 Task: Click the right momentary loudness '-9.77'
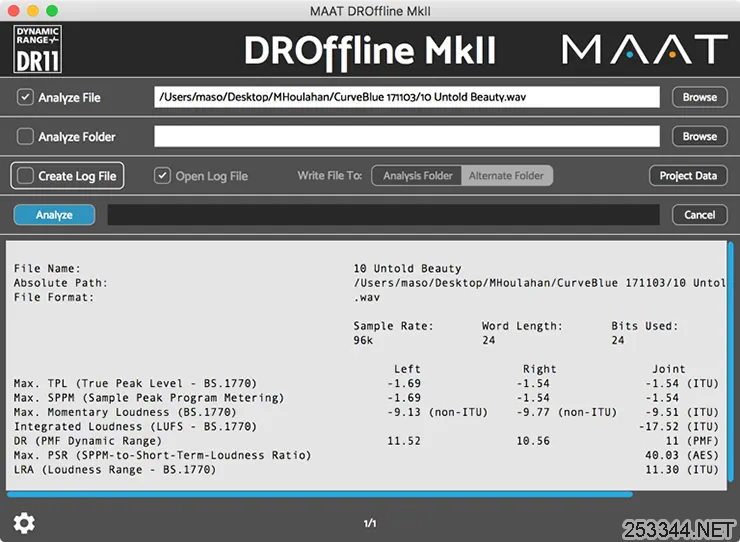click(x=533, y=412)
